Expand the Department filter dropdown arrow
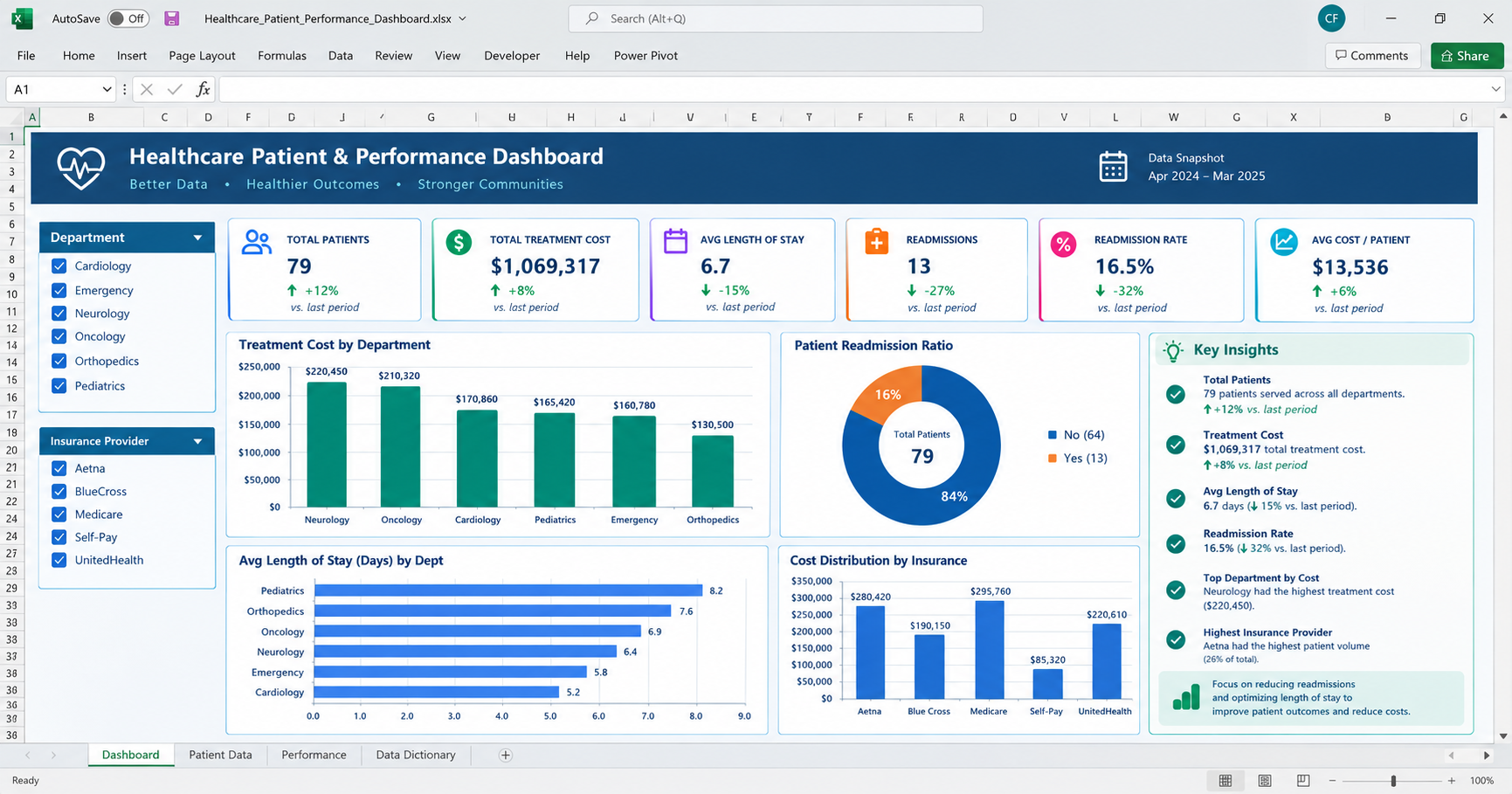1512x794 pixels. pos(197,238)
